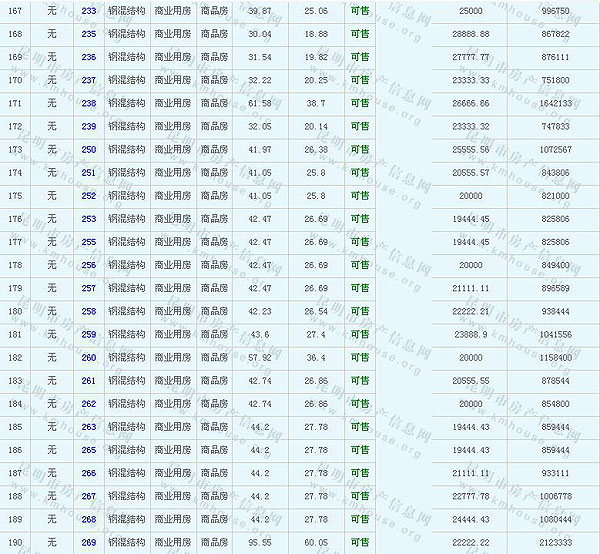This screenshot has height=554, width=600.
Task: Click room number 260 link
Action: (x=89, y=358)
